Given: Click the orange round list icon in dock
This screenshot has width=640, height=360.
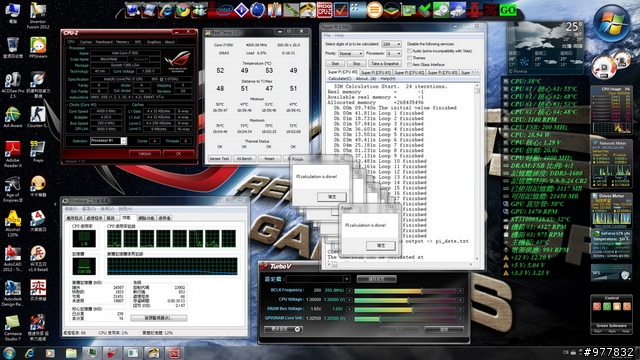Looking at the screenshot, I should (x=374, y=10).
